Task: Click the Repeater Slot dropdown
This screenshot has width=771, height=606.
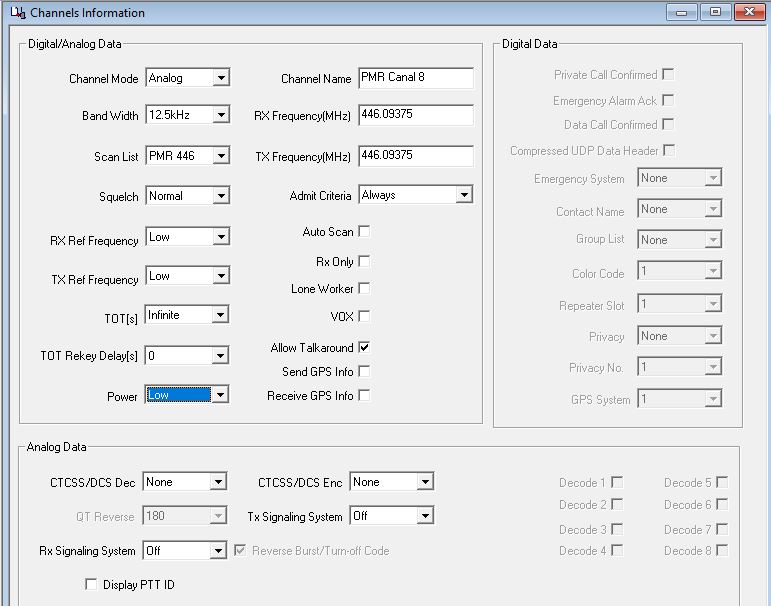Action: click(680, 303)
